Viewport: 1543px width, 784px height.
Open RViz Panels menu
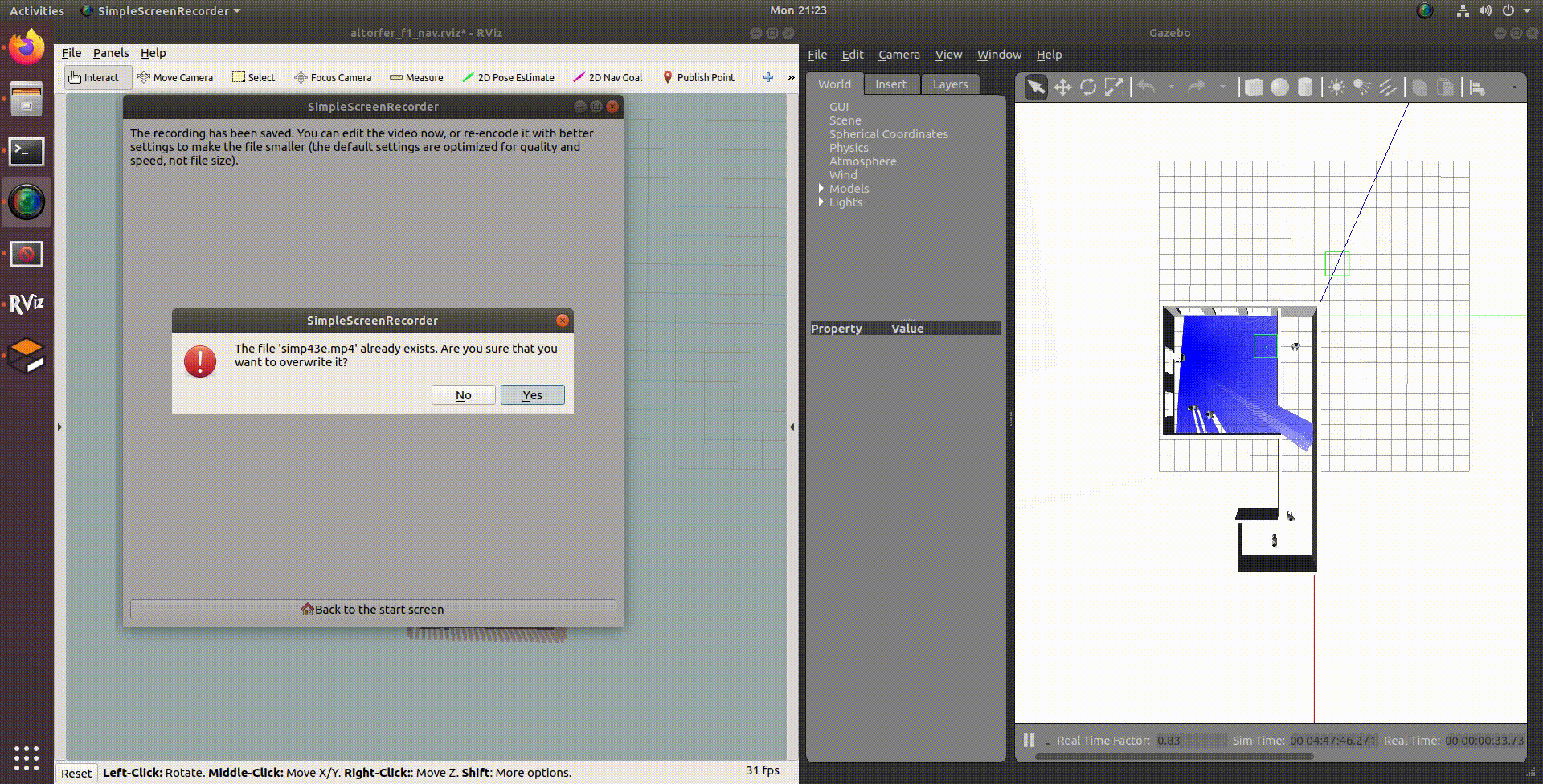(x=111, y=53)
